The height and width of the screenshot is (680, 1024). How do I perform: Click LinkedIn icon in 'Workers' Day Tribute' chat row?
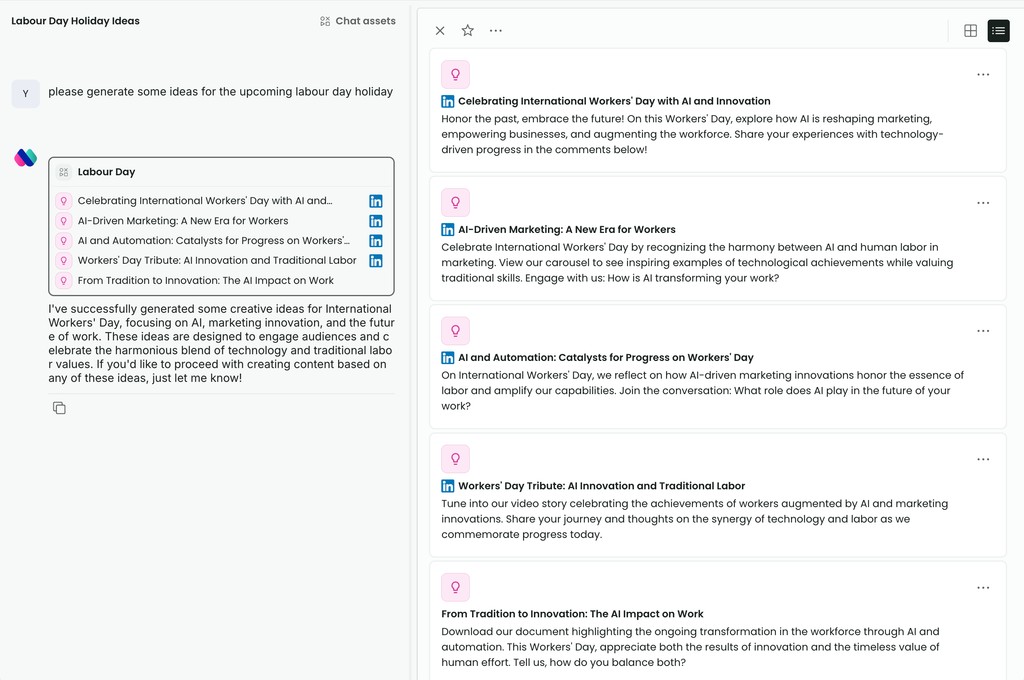click(376, 261)
